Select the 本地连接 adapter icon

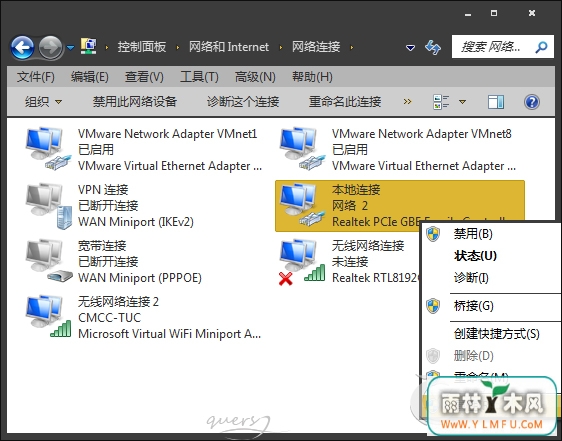pyautogui.click(x=303, y=205)
